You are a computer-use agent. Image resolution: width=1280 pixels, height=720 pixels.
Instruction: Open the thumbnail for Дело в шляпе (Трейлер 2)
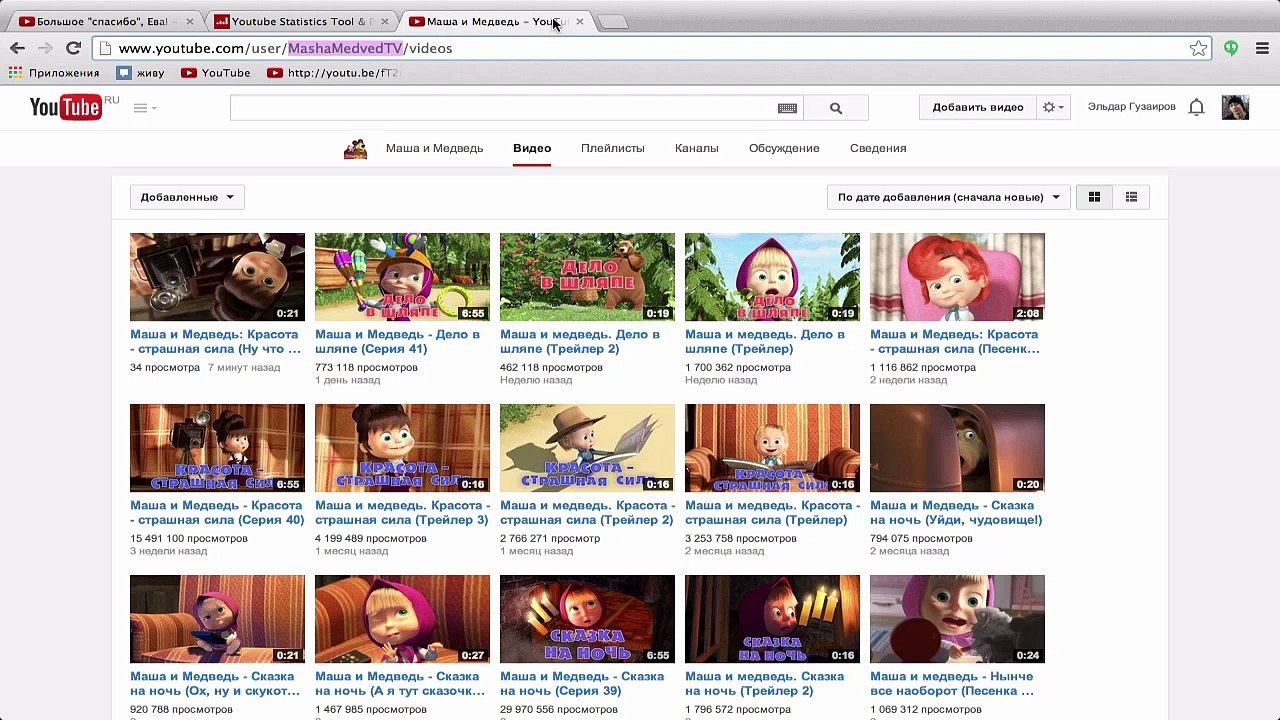(587, 277)
